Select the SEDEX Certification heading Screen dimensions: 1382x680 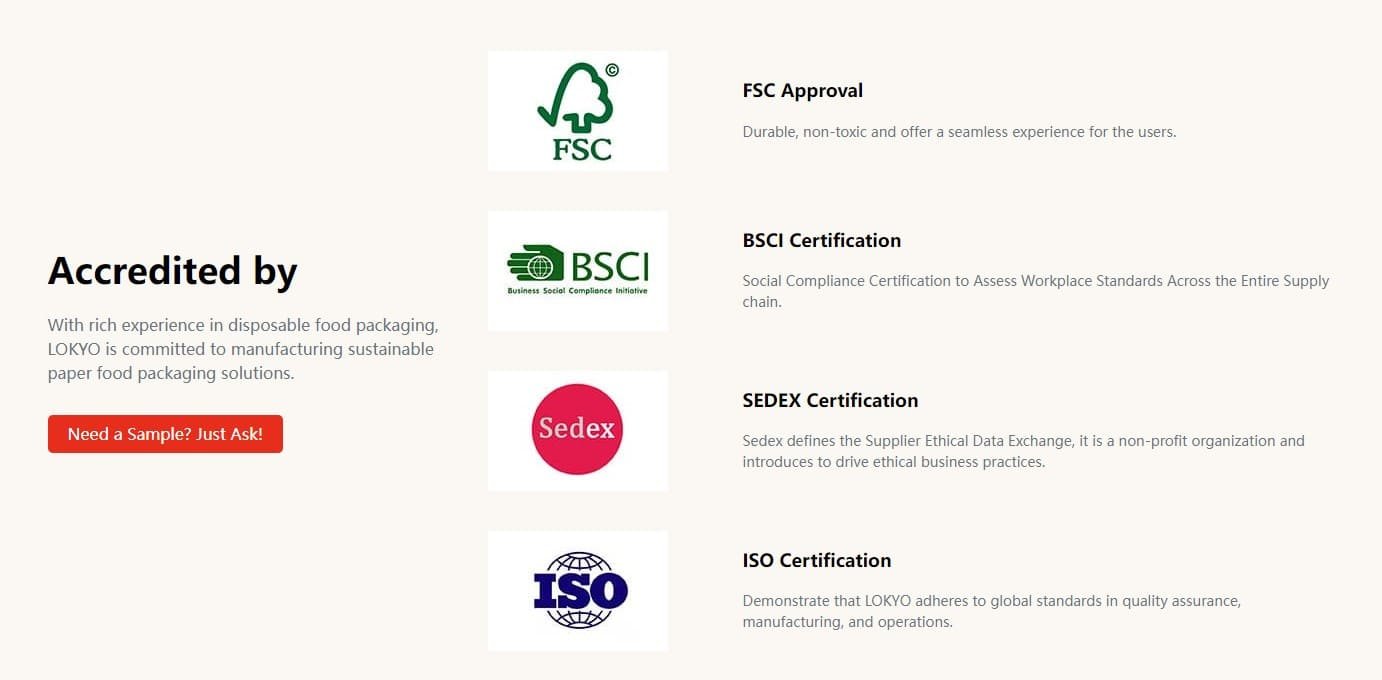[830, 400]
